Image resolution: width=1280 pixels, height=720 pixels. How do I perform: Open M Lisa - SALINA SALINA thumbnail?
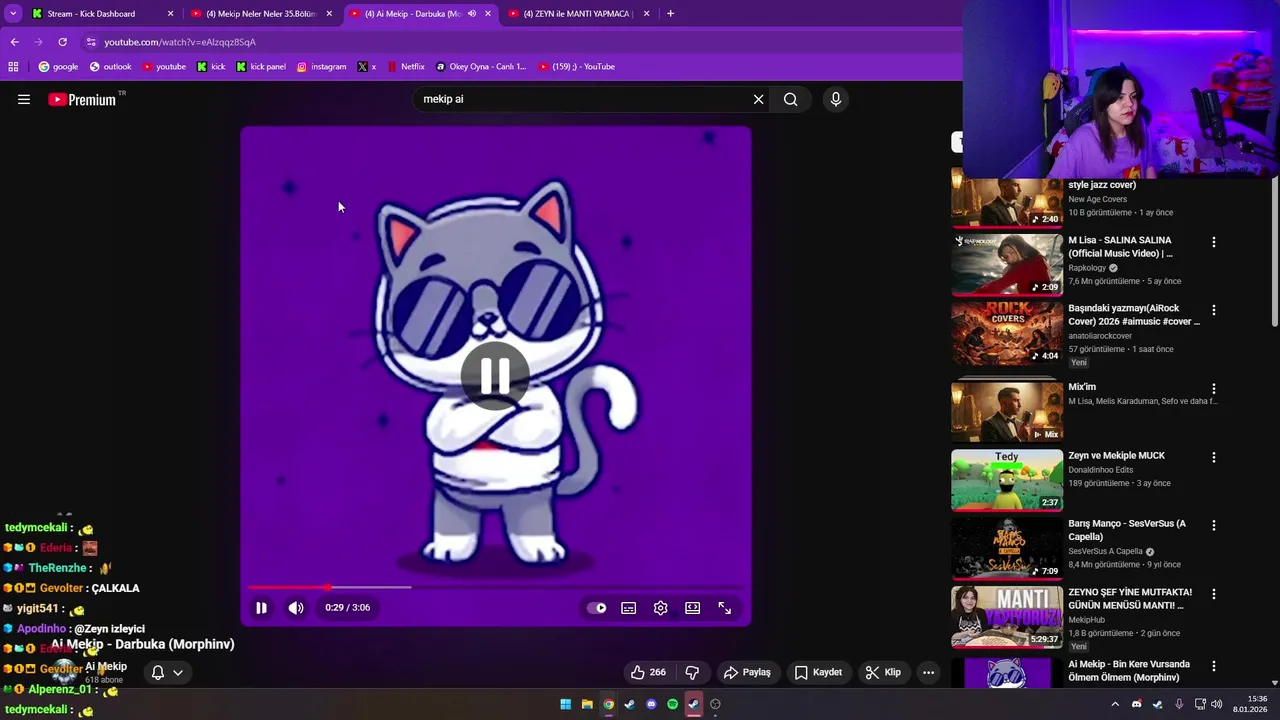[1007, 265]
